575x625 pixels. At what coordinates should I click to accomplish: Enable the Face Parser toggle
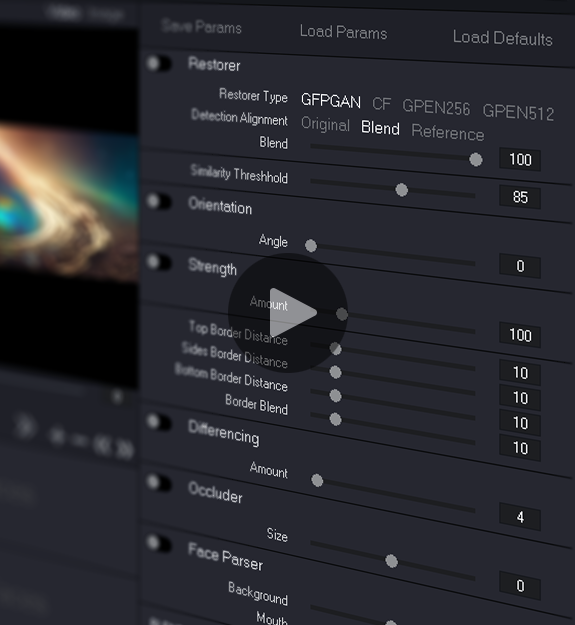(x=159, y=543)
